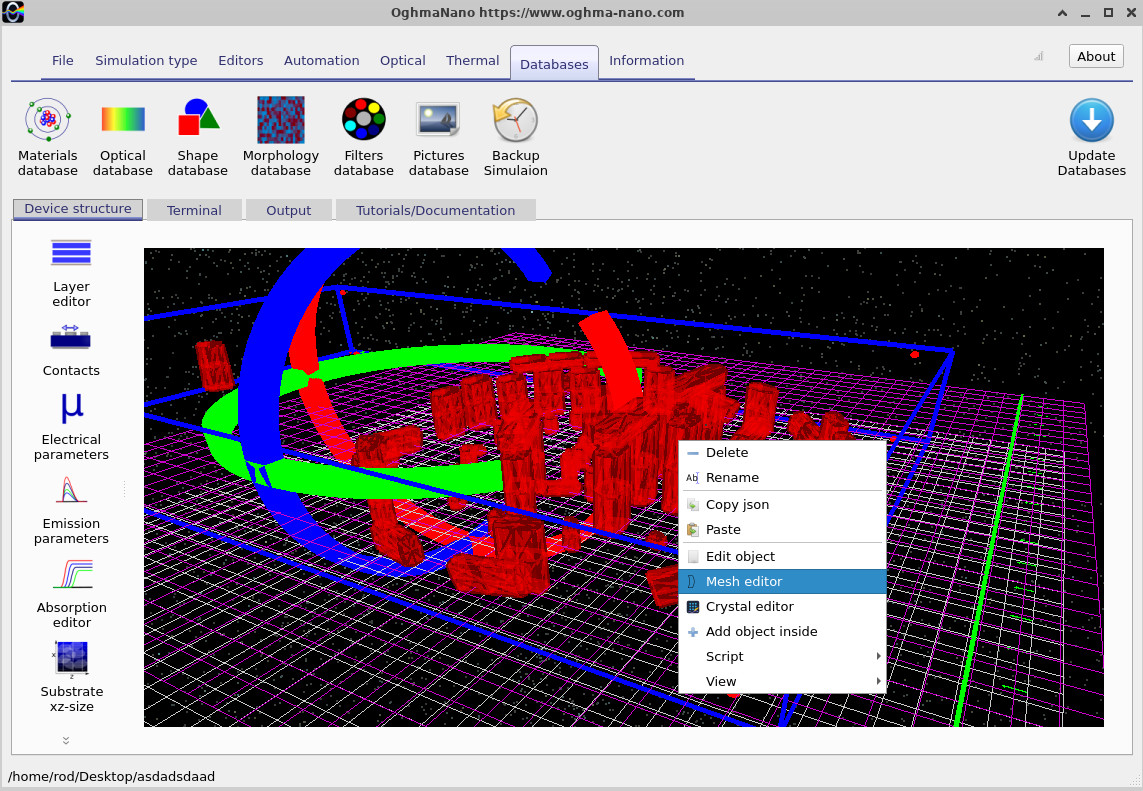
Task: Open the Layer editor
Action: [x=71, y=273]
